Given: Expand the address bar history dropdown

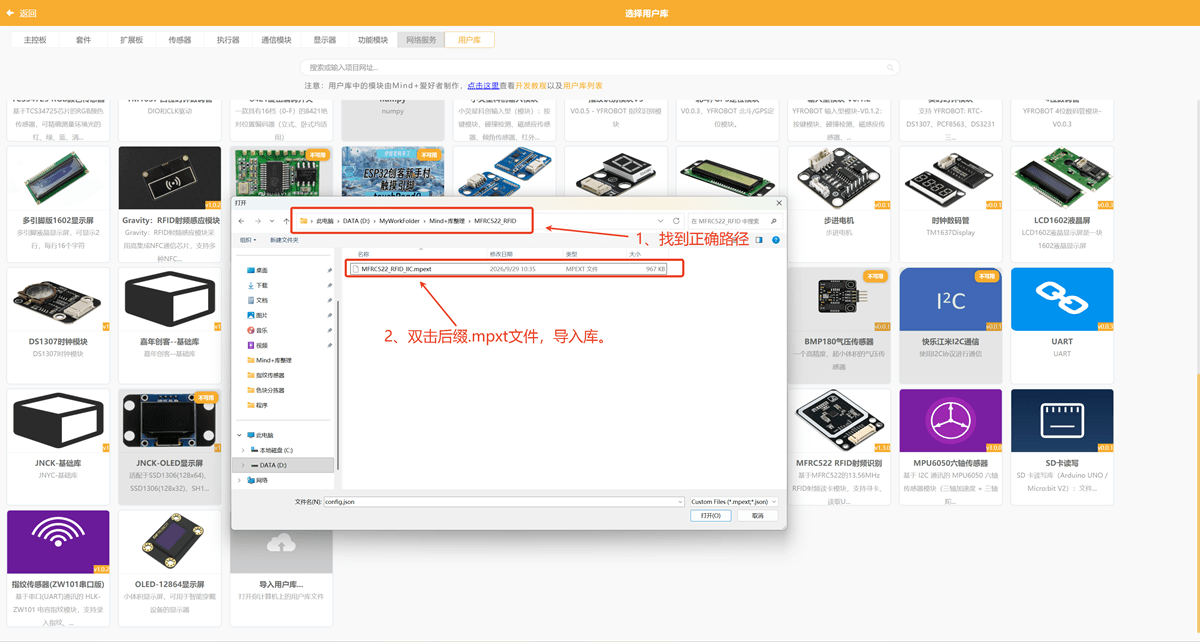Looking at the screenshot, I should click(x=660, y=220).
